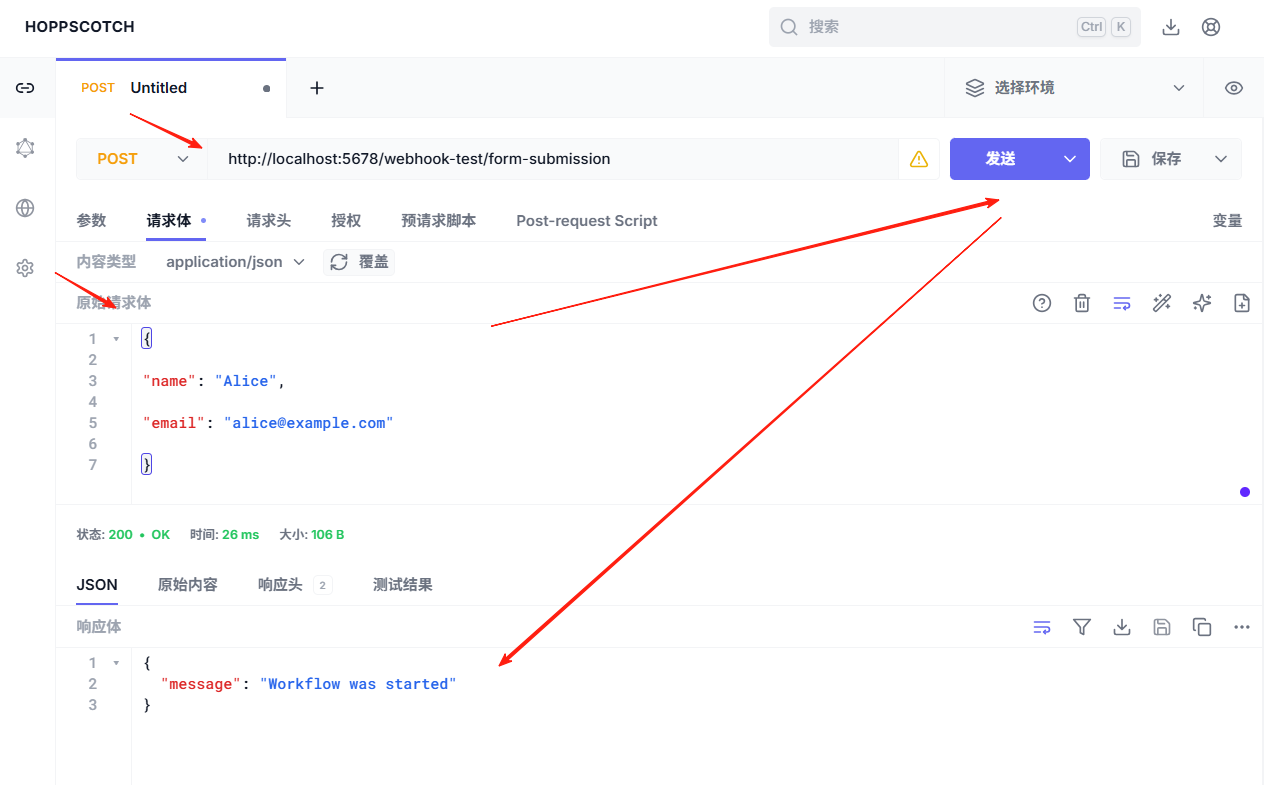Click the "alice@example.com" value in body

click(308, 423)
